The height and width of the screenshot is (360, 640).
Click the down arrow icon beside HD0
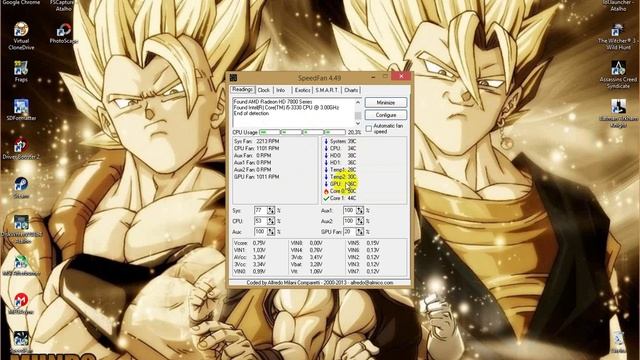point(326,156)
